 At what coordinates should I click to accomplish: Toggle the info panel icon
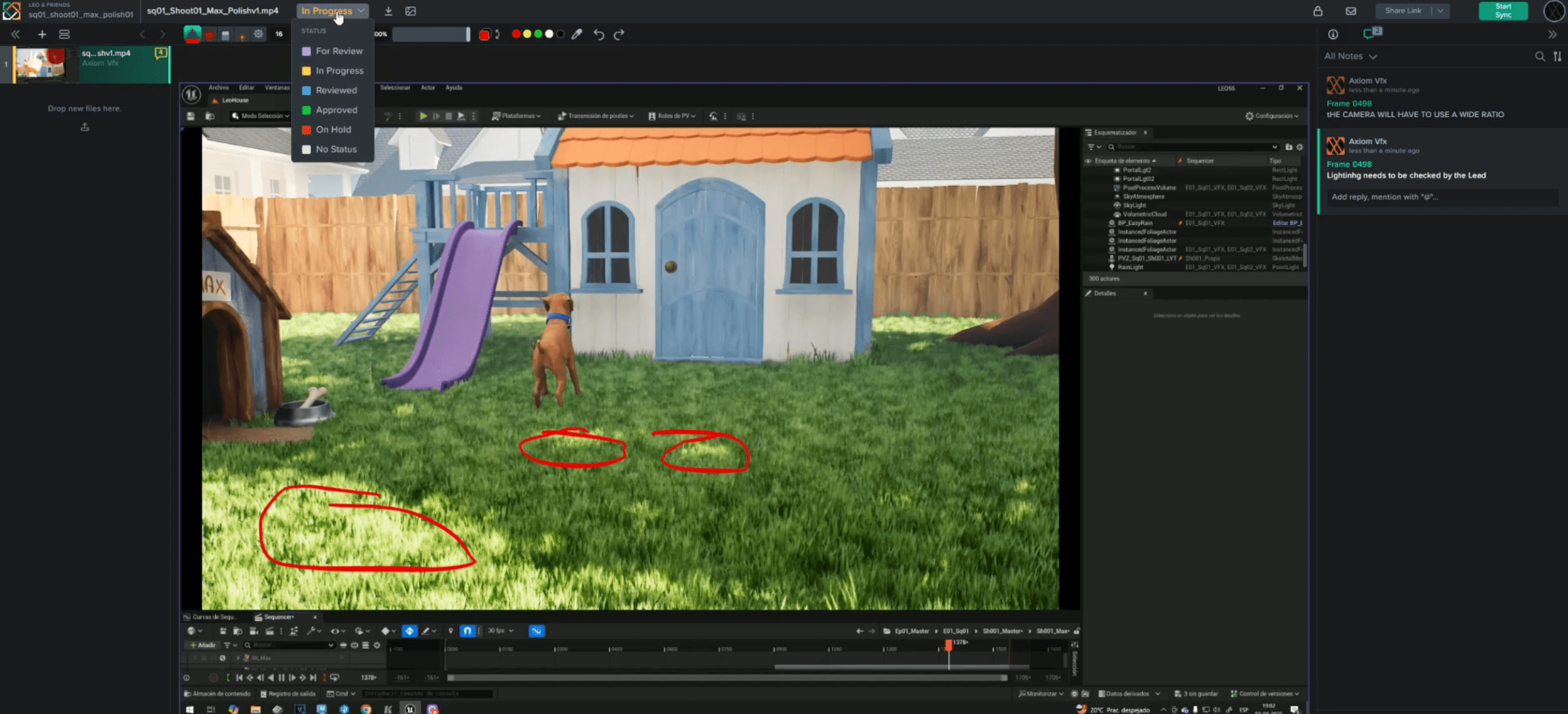pos(1333,34)
